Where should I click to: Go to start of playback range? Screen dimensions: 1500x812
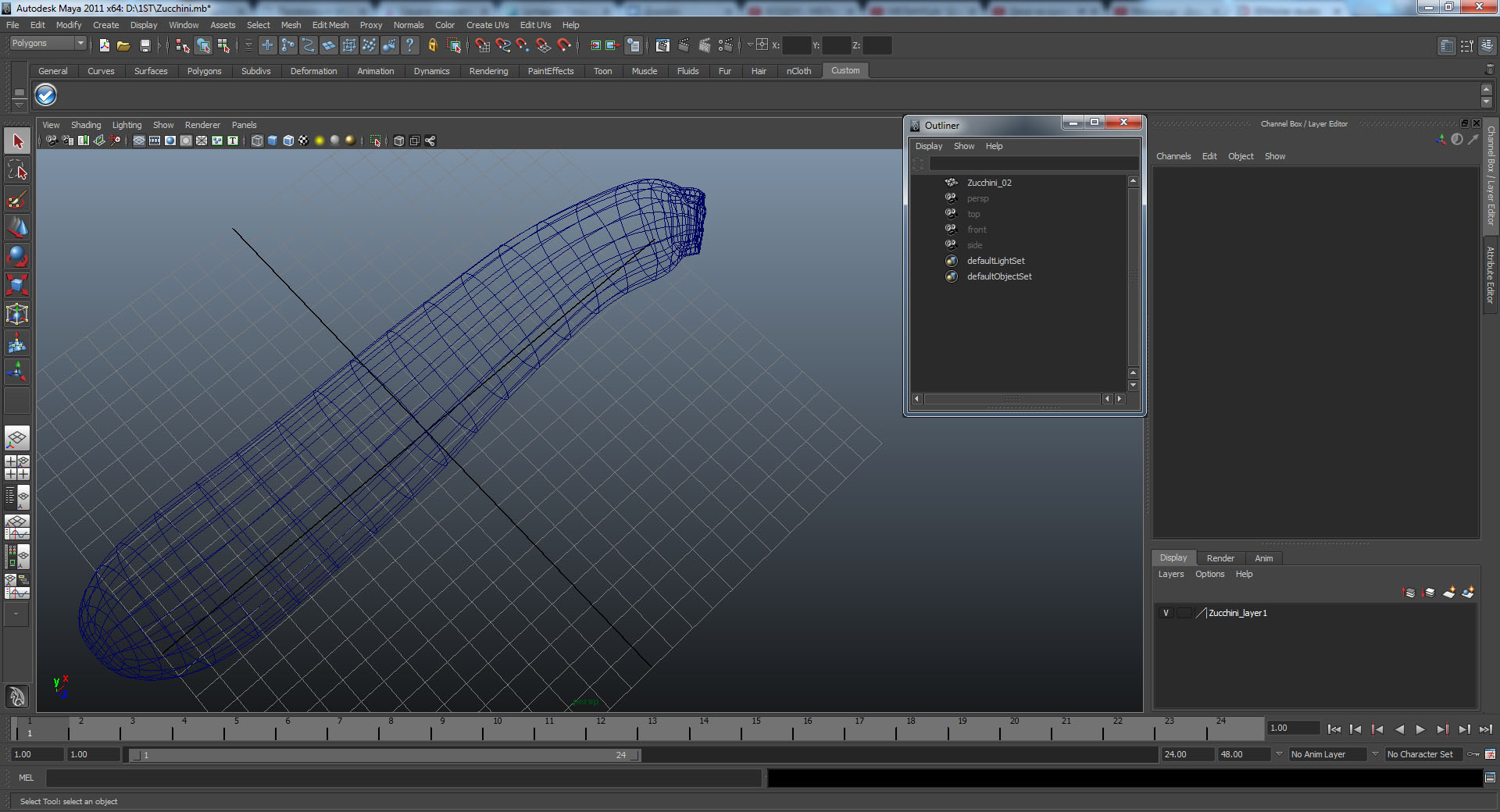click(x=1334, y=729)
